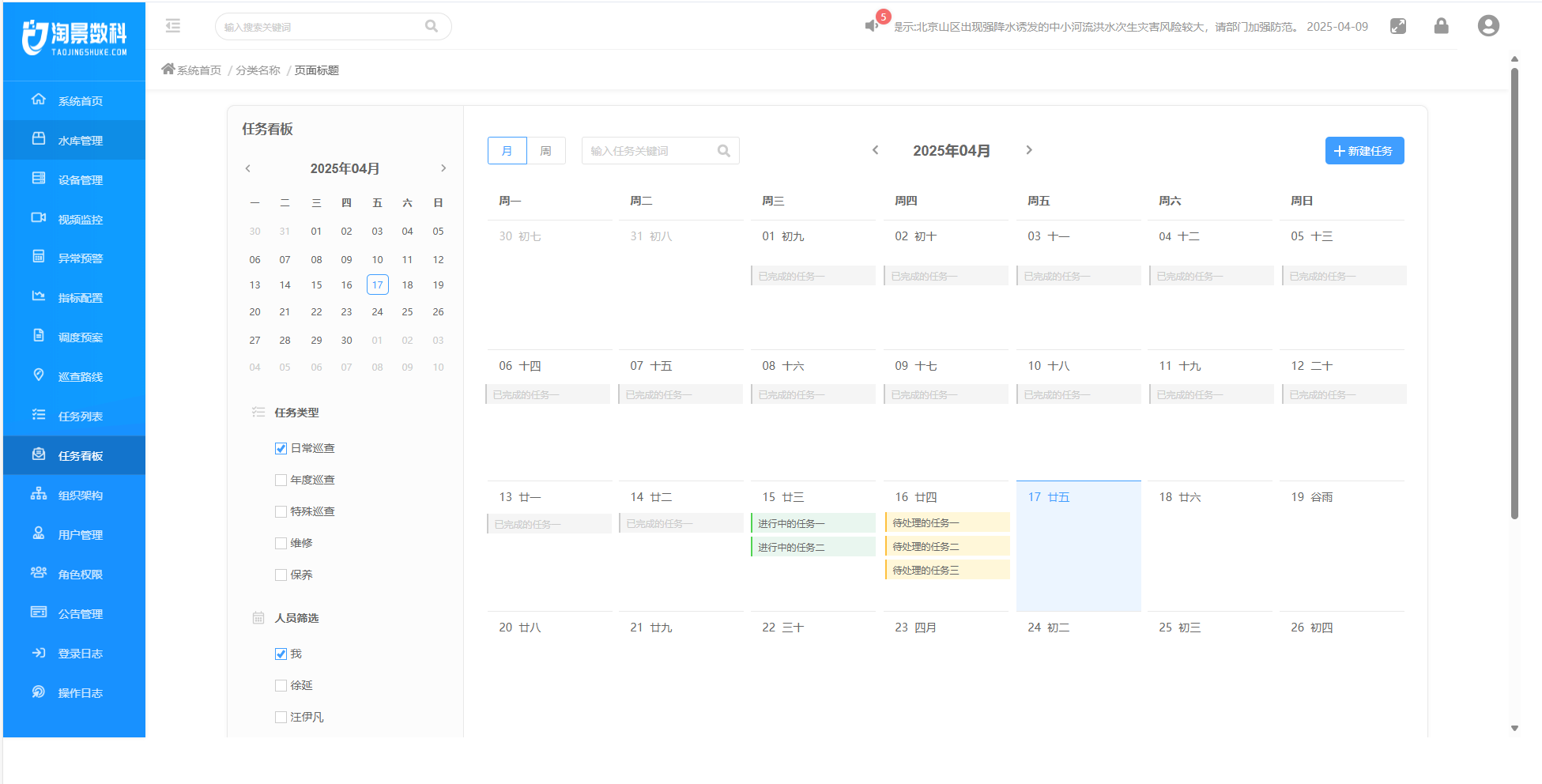Screen dimensions: 1542x784
Task: Open the user avatar icon
Action: 1488,26
